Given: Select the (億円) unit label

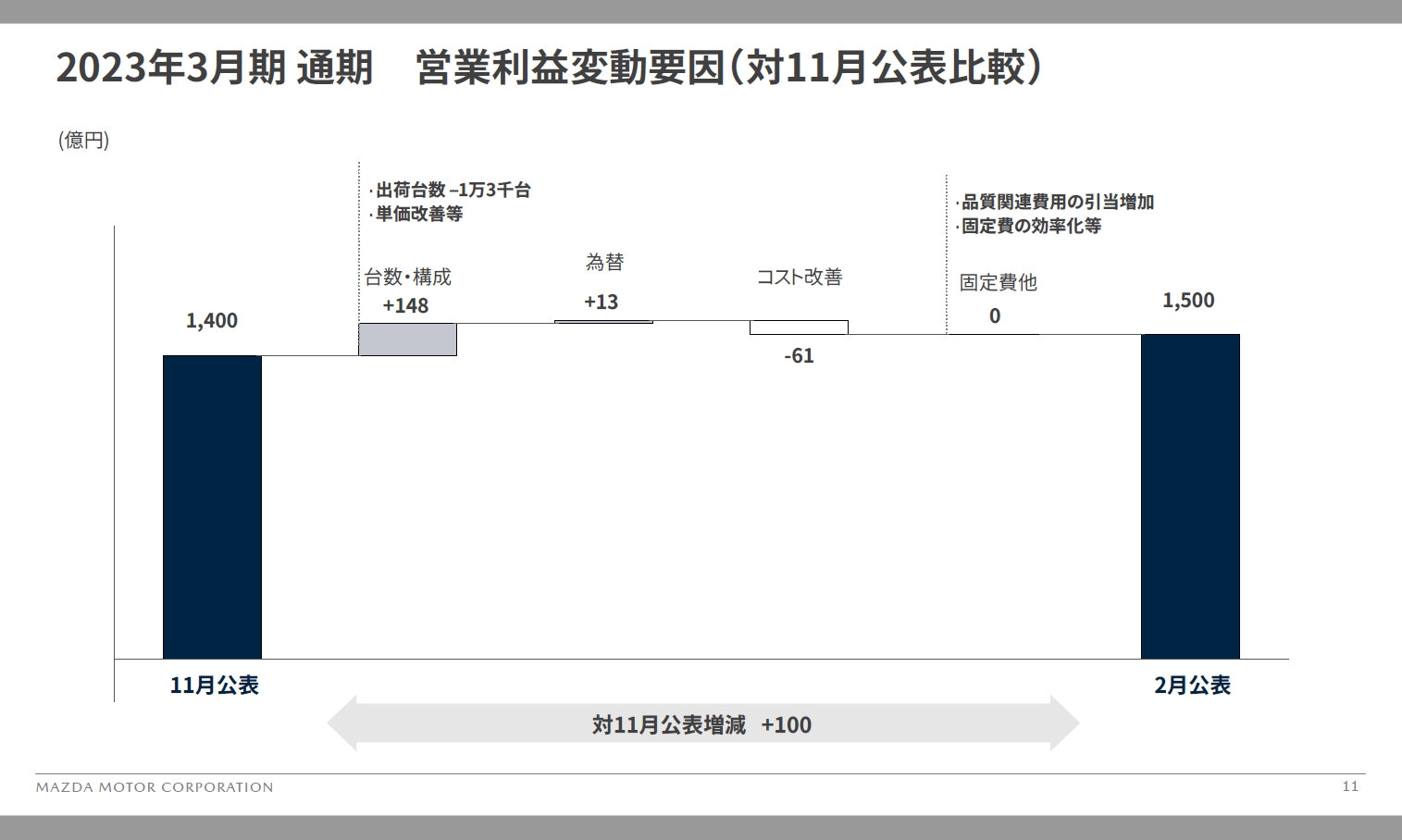Looking at the screenshot, I should (x=83, y=140).
